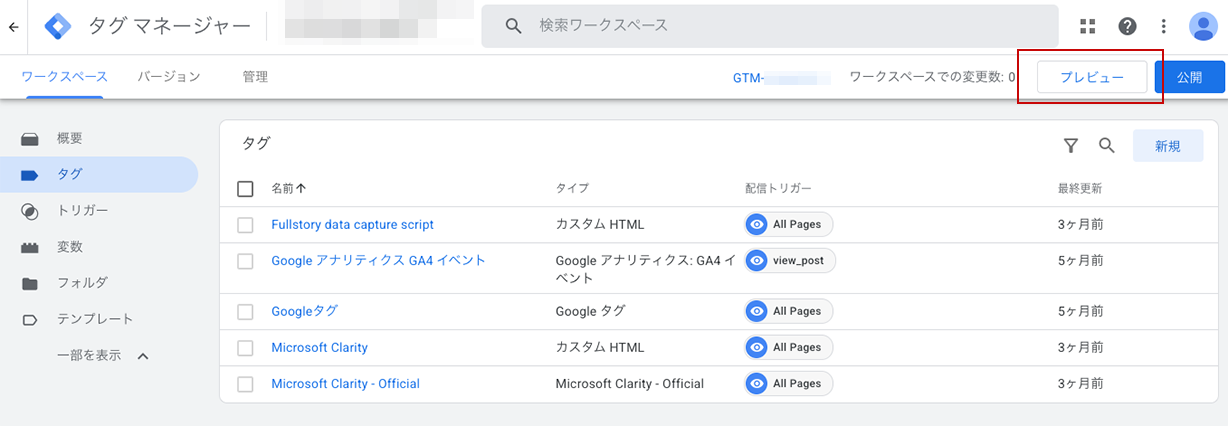Switch to the 管理 tab
The height and width of the screenshot is (426, 1228).
255,77
